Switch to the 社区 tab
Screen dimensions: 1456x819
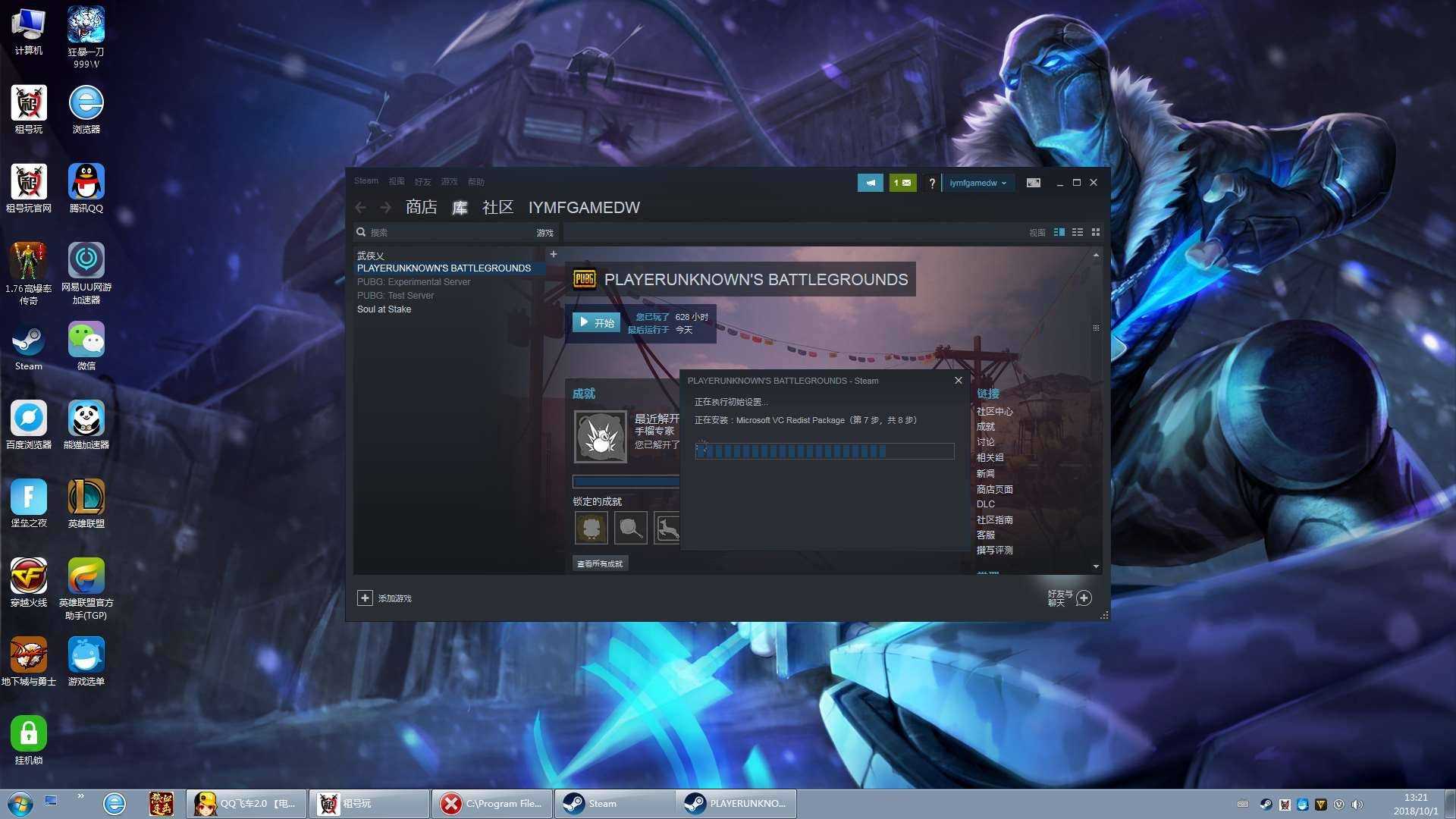[497, 207]
